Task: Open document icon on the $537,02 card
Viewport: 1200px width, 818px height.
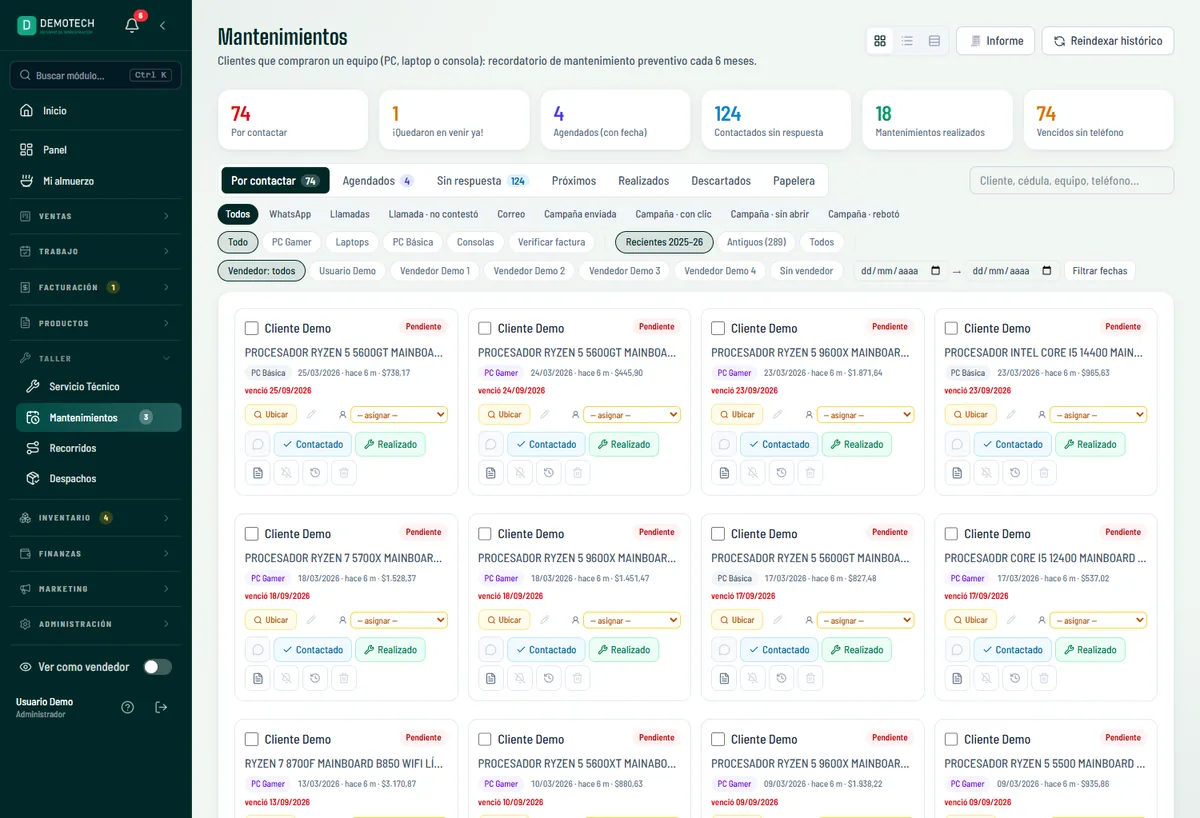Action: pyautogui.click(x=957, y=678)
